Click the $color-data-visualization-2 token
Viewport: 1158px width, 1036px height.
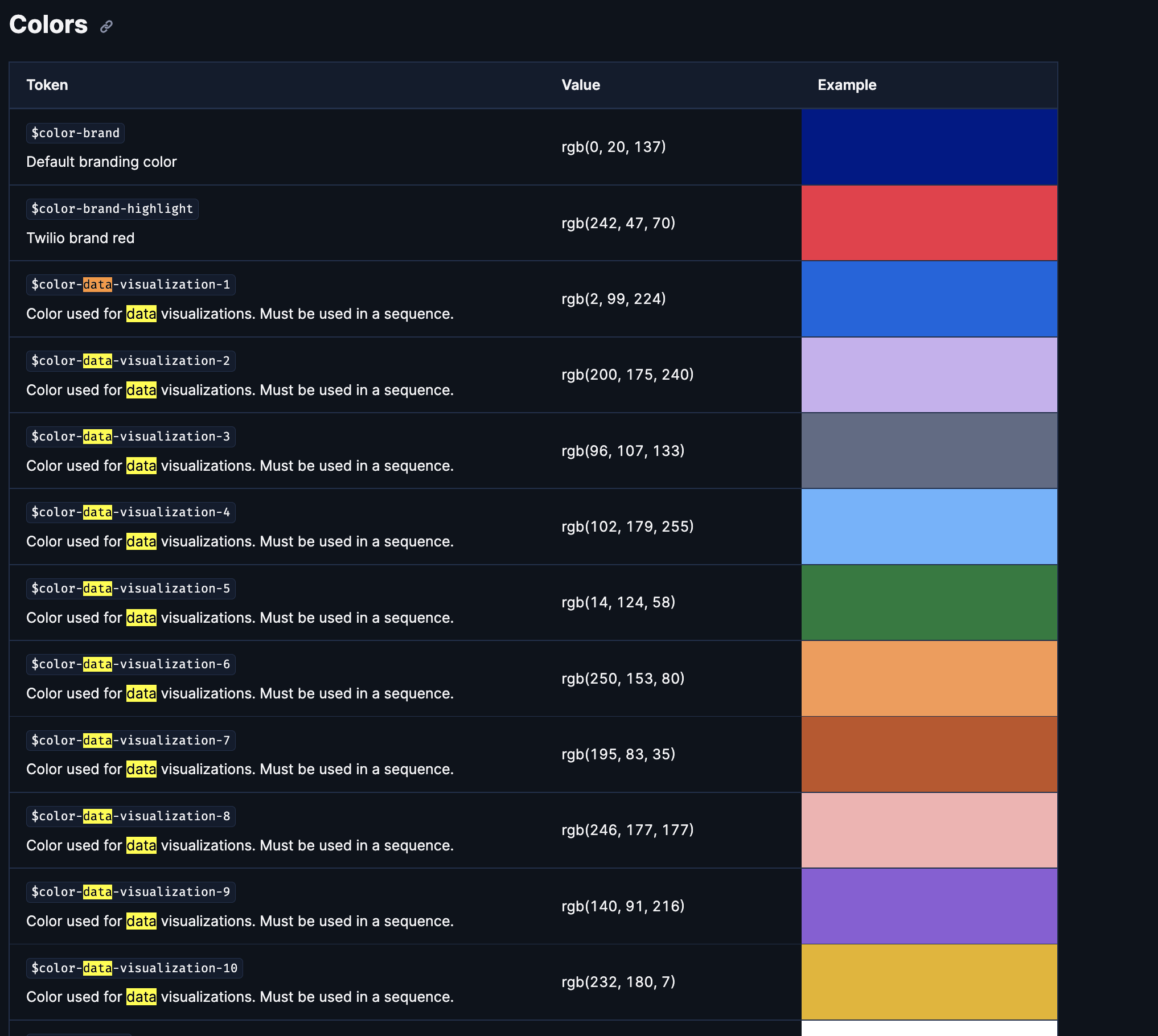pos(131,361)
